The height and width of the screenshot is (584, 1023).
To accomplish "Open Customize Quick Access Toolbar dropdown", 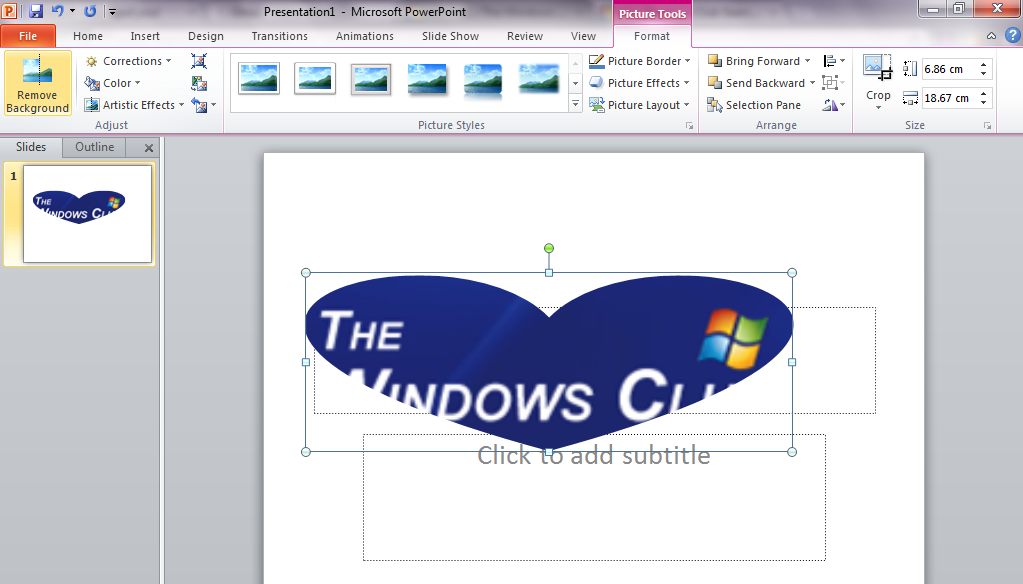I will tap(112, 11).
